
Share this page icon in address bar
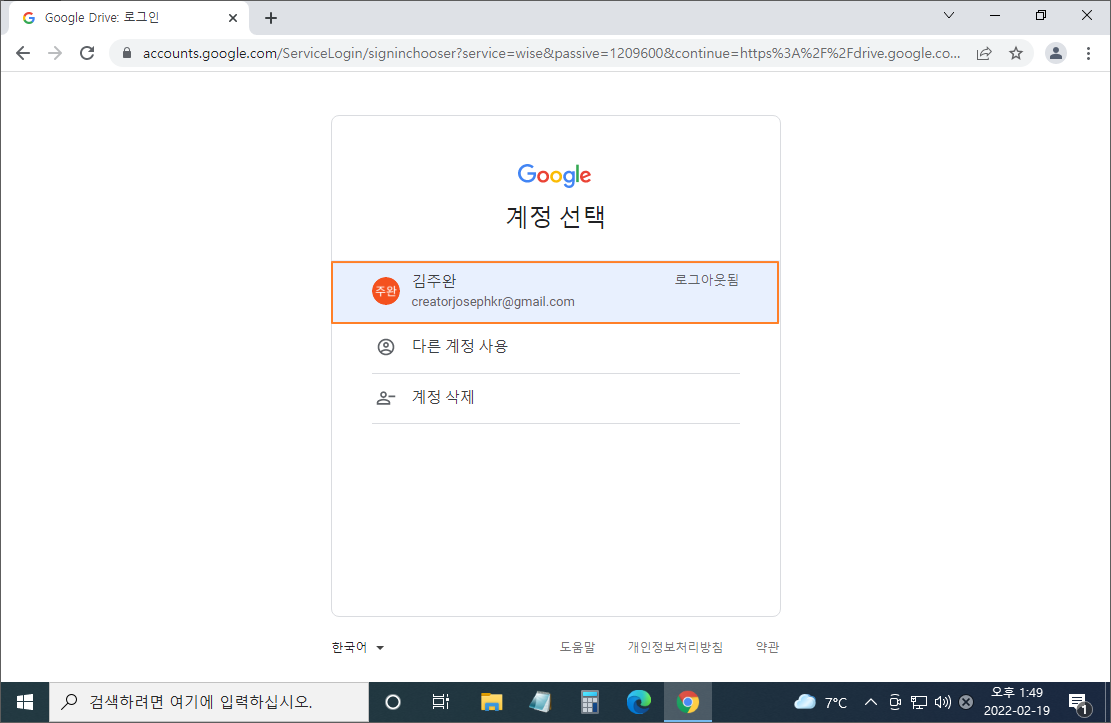[983, 53]
